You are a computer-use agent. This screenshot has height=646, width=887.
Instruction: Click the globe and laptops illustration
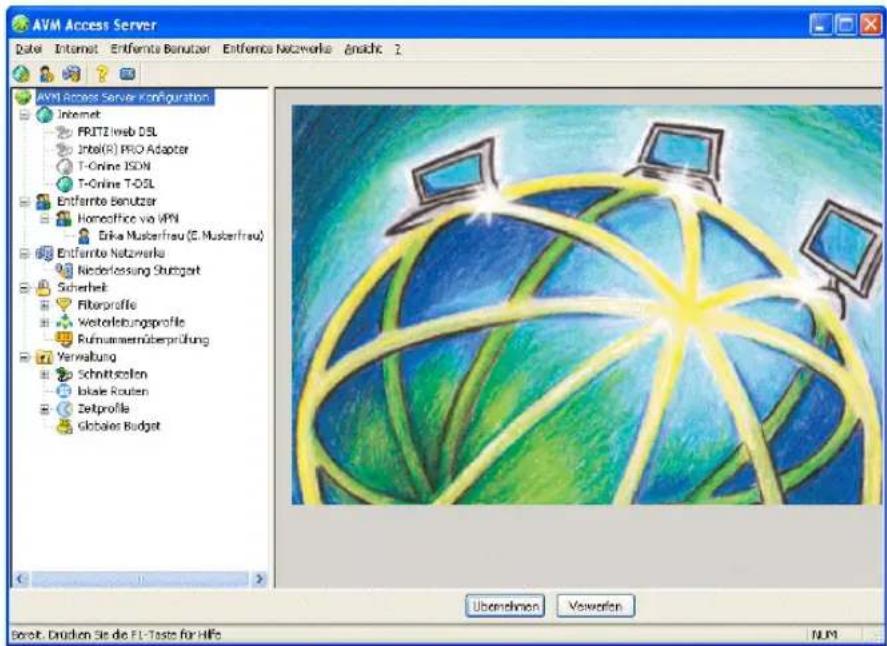tap(587, 305)
